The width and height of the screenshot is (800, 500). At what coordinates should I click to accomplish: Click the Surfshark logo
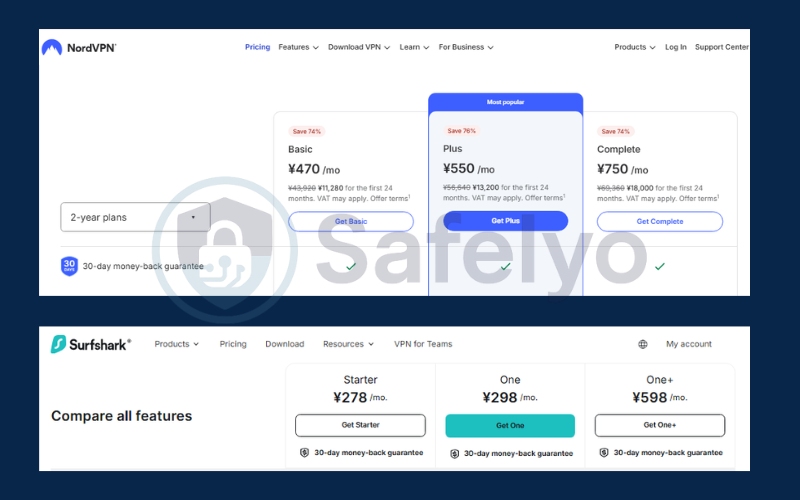pyautogui.click(x=90, y=344)
